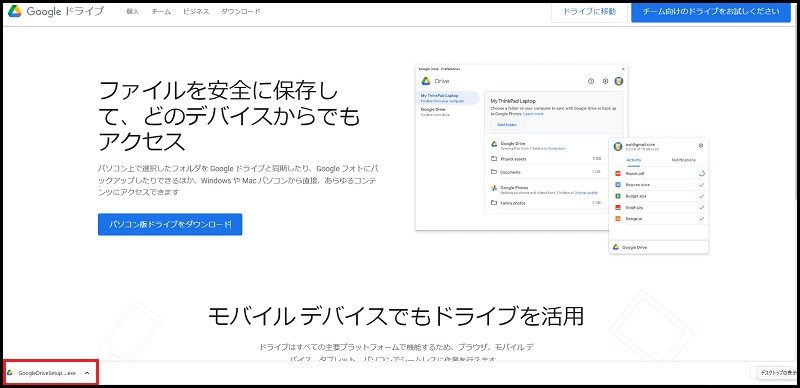Click the Drive preferences illustration image
Viewport: 800px width, 388px height.
[x=563, y=159]
